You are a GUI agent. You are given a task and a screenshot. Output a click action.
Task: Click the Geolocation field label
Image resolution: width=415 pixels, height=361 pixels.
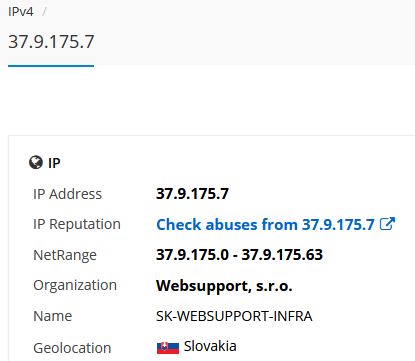[x=72, y=348]
